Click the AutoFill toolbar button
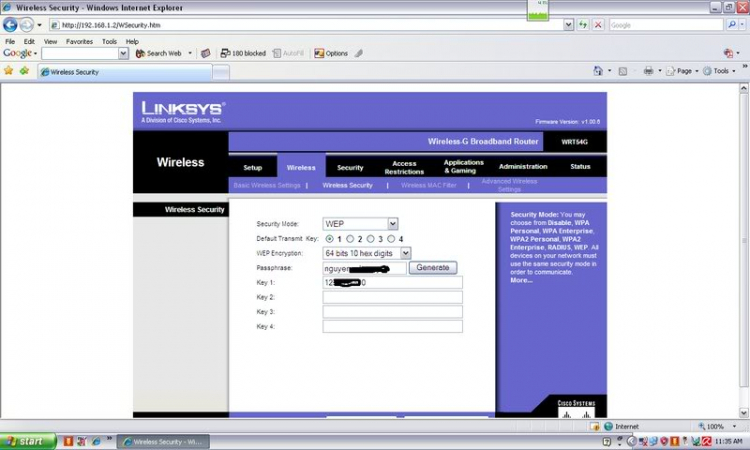 288,53
